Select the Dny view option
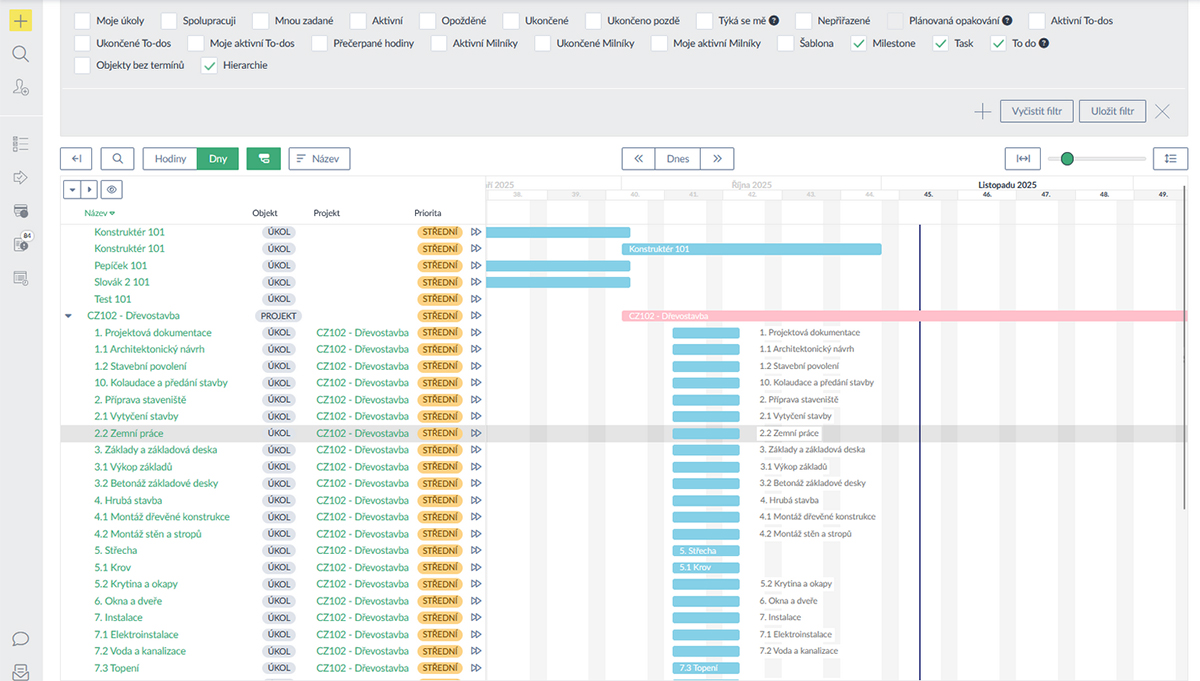 click(217, 158)
